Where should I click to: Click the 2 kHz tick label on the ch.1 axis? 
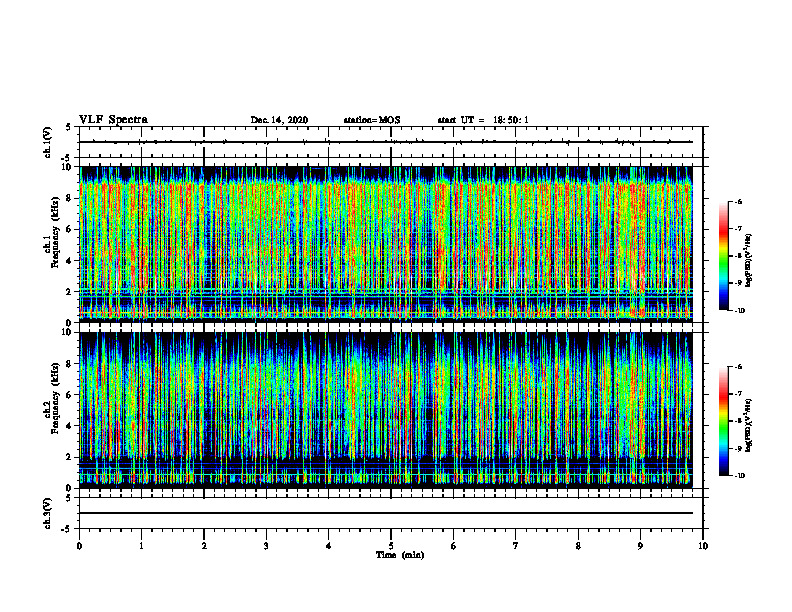coord(70,292)
